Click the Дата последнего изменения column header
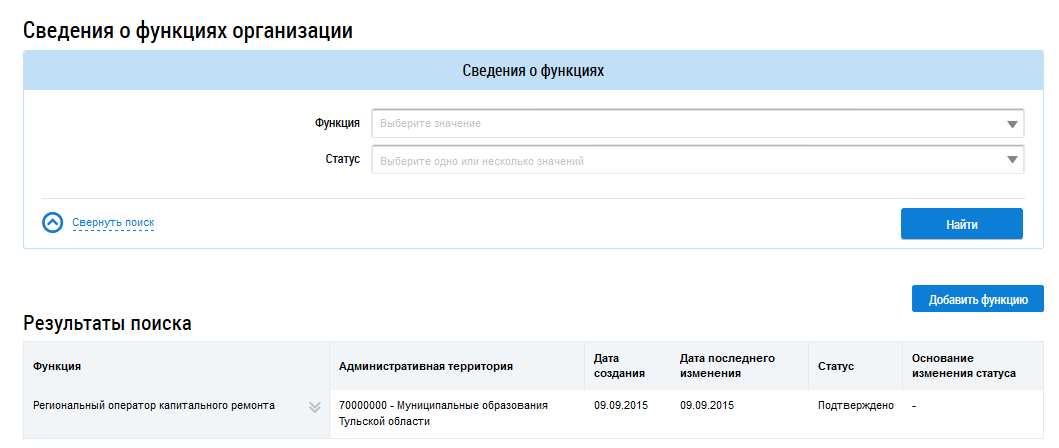 726,365
